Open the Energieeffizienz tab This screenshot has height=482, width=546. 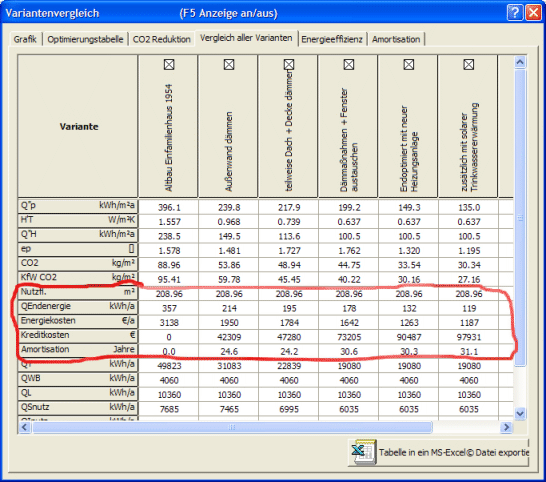tap(332, 39)
